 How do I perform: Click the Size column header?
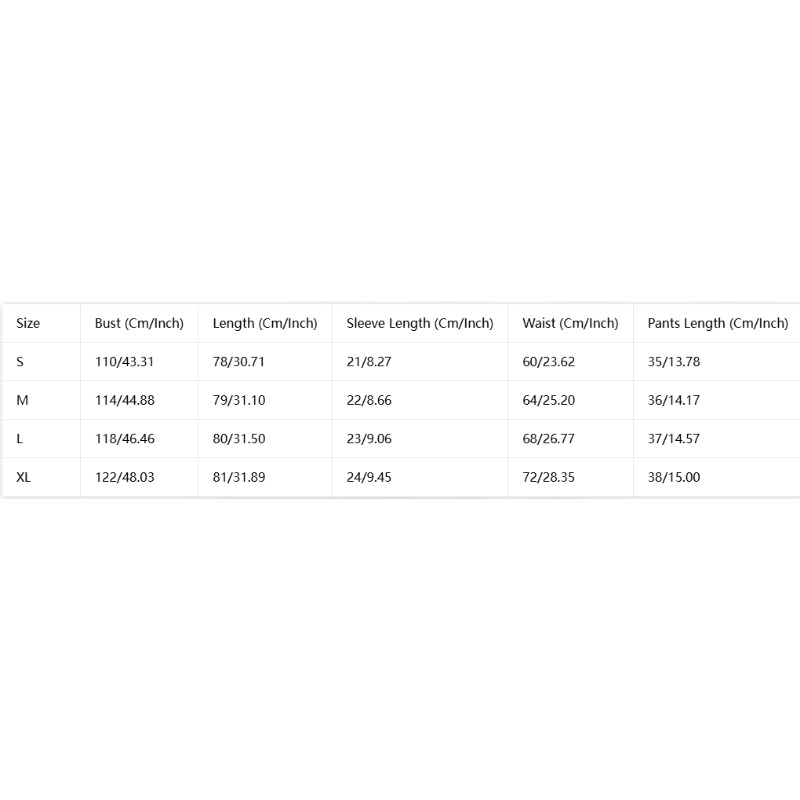click(x=28, y=323)
